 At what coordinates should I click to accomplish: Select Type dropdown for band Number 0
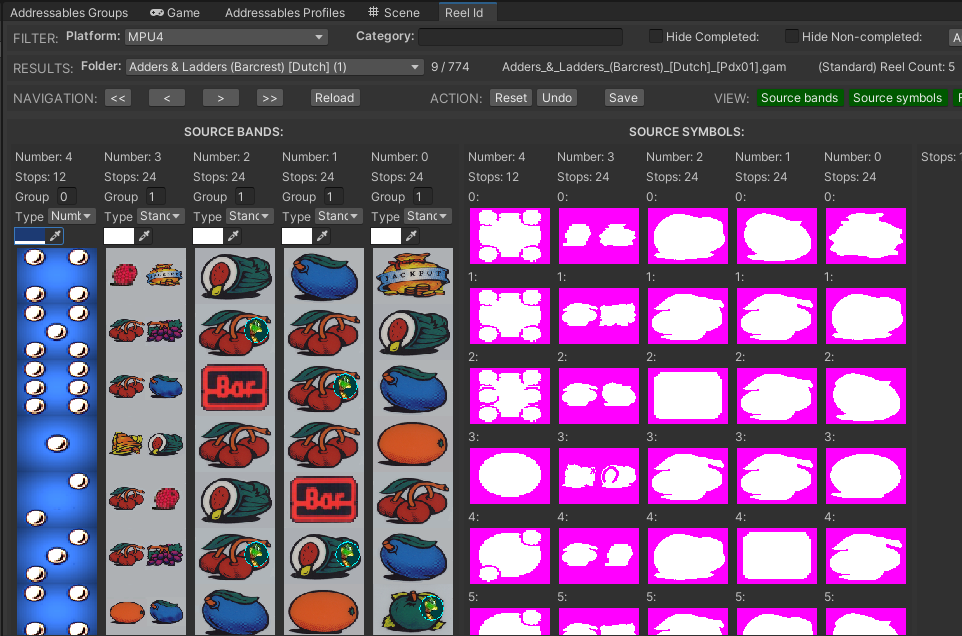[x=427, y=216]
